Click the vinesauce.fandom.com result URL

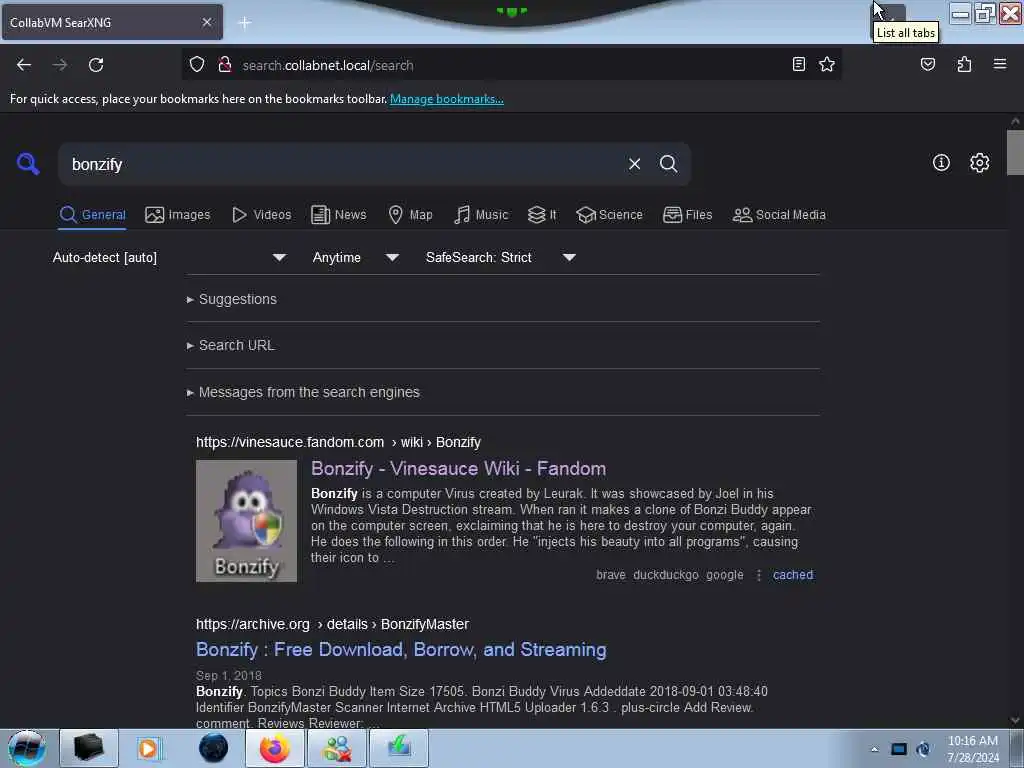pos(338,442)
